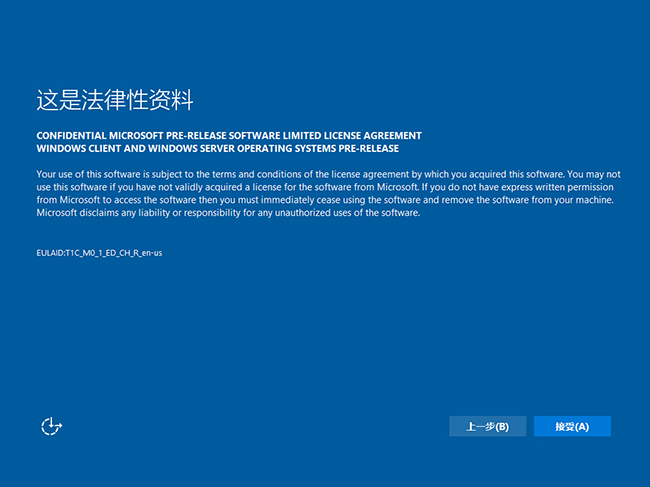This screenshot has width=650, height=487.
Task: Click the WINDOWS CLIENT AND WINDOWS SERVER line
Action: (x=218, y=148)
